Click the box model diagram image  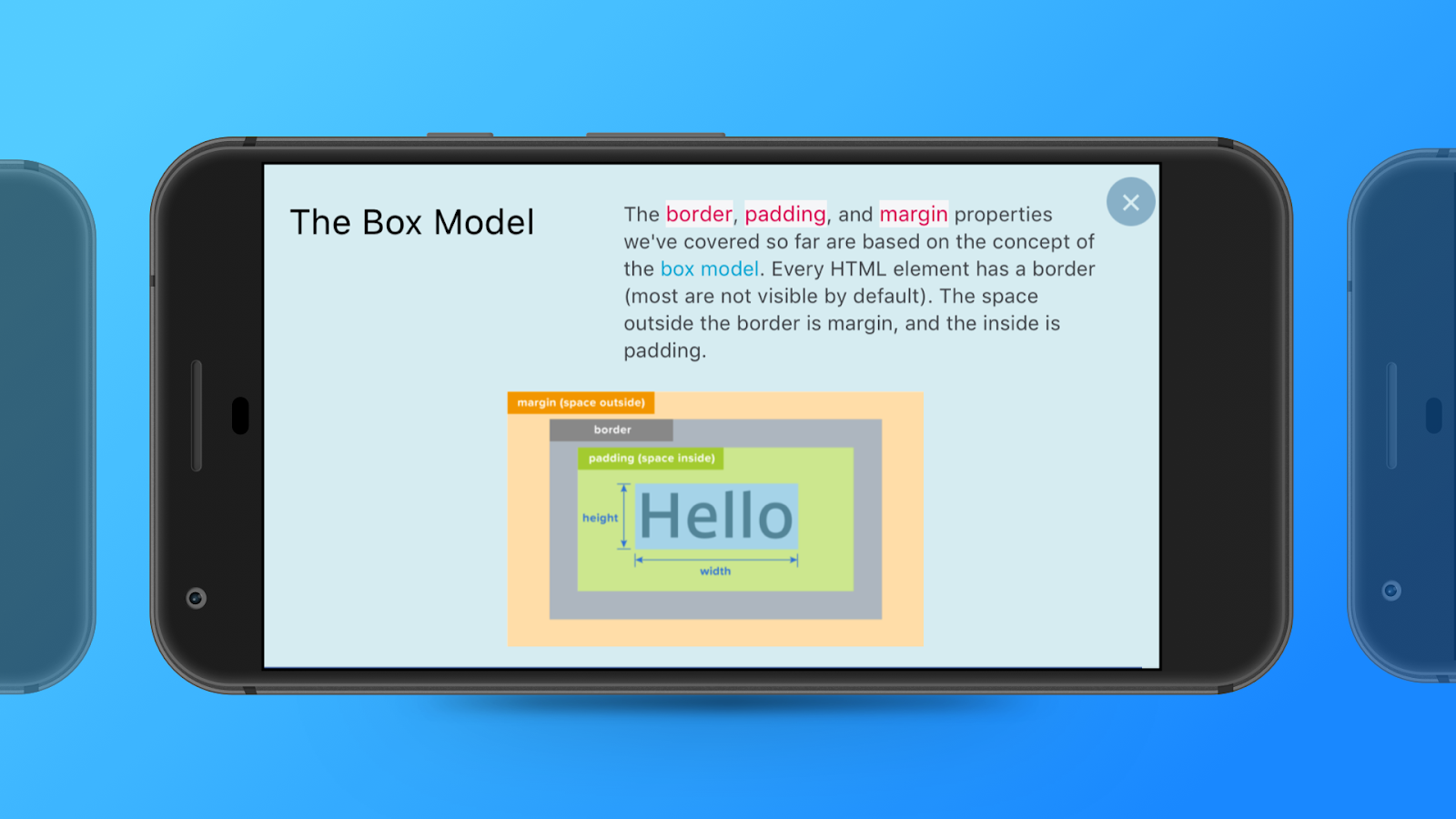pos(715,519)
